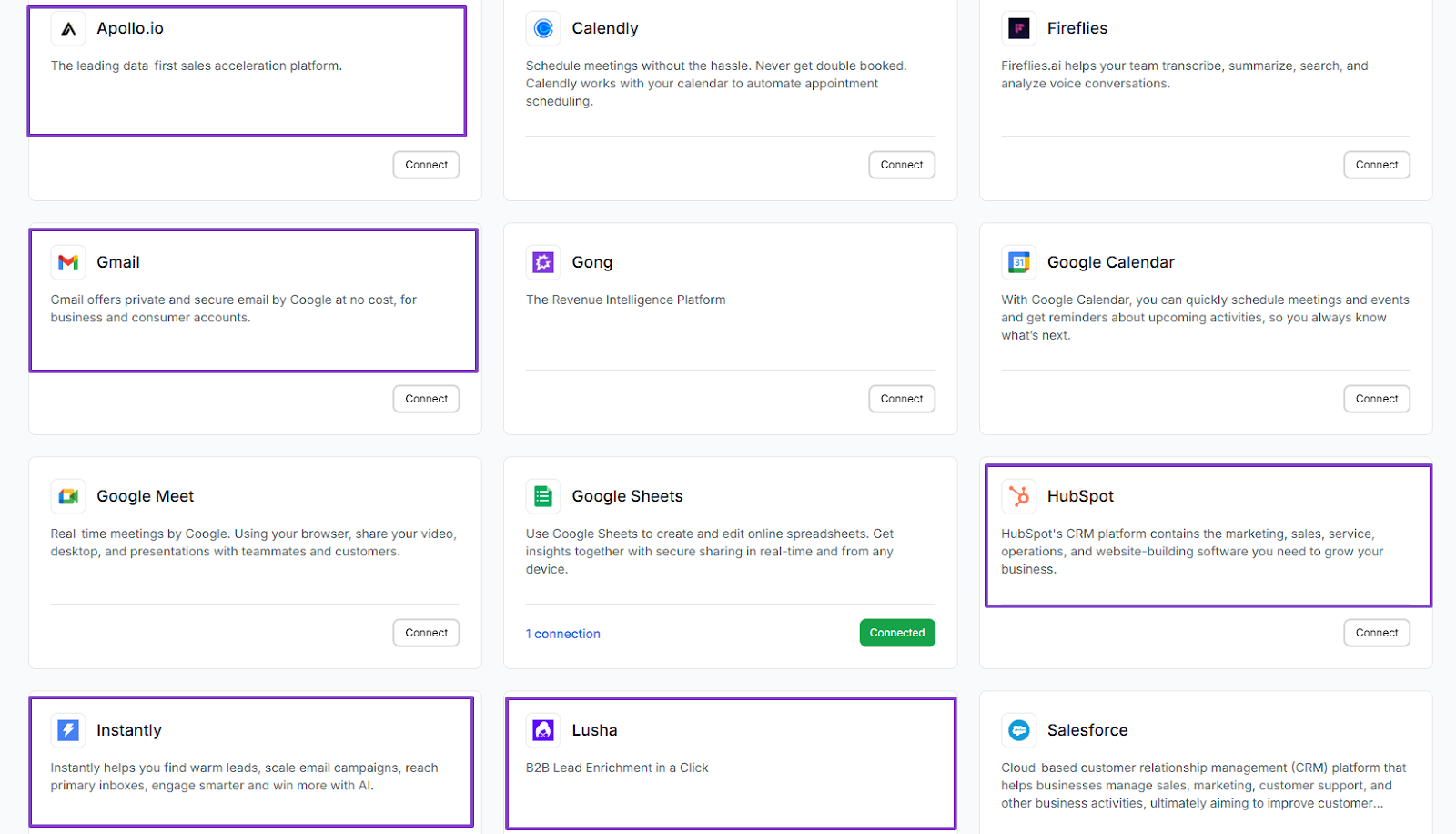Click the Salesforce cloud icon

click(1019, 730)
